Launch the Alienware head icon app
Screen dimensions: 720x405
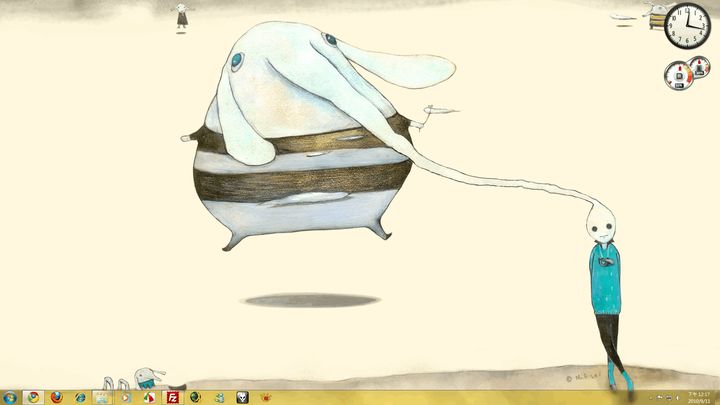(x=242, y=397)
